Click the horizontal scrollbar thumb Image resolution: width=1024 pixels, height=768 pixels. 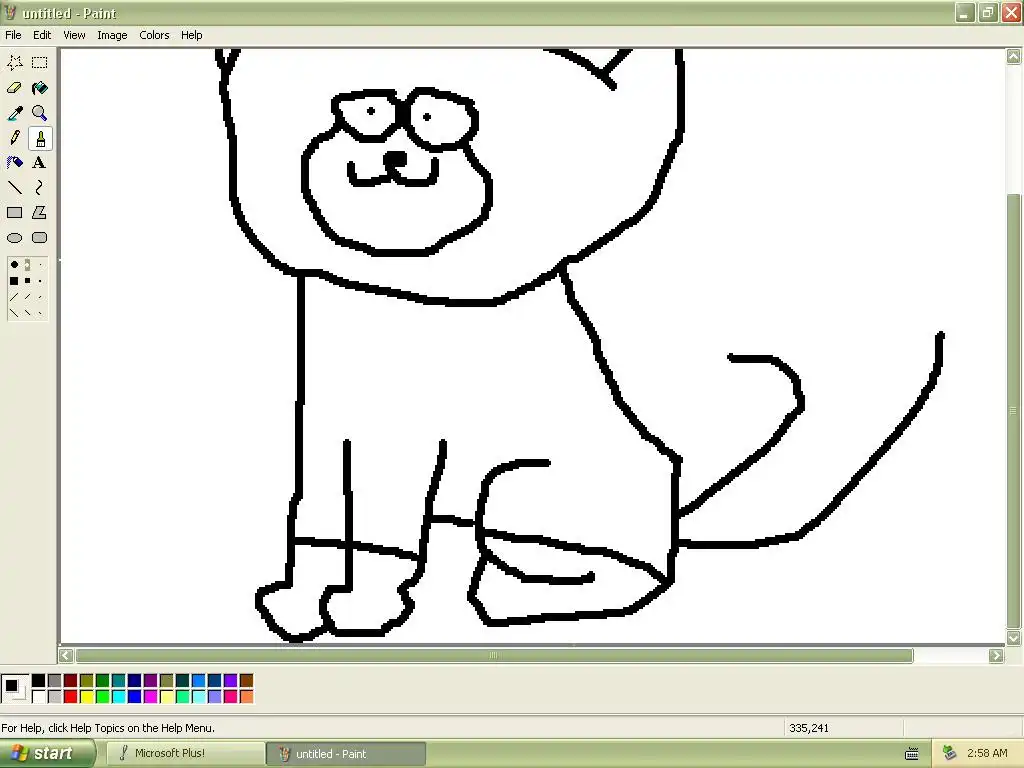point(494,655)
